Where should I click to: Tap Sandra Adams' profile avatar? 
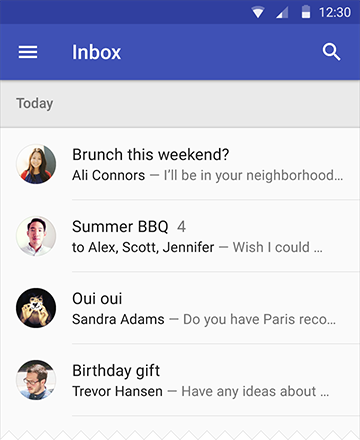point(36,308)
